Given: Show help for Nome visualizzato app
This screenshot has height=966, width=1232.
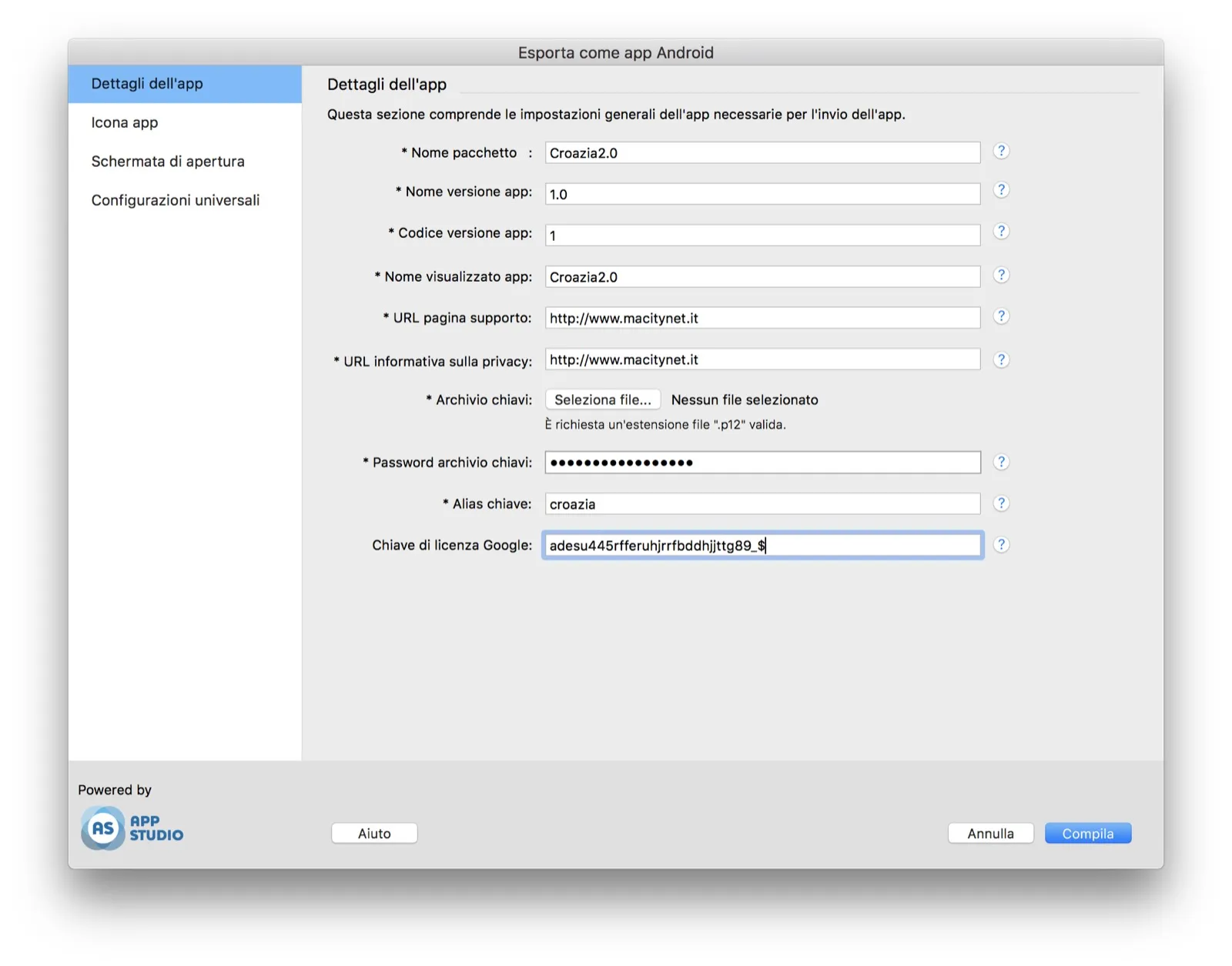Looking at the screenshot, I should point(1000,275).
